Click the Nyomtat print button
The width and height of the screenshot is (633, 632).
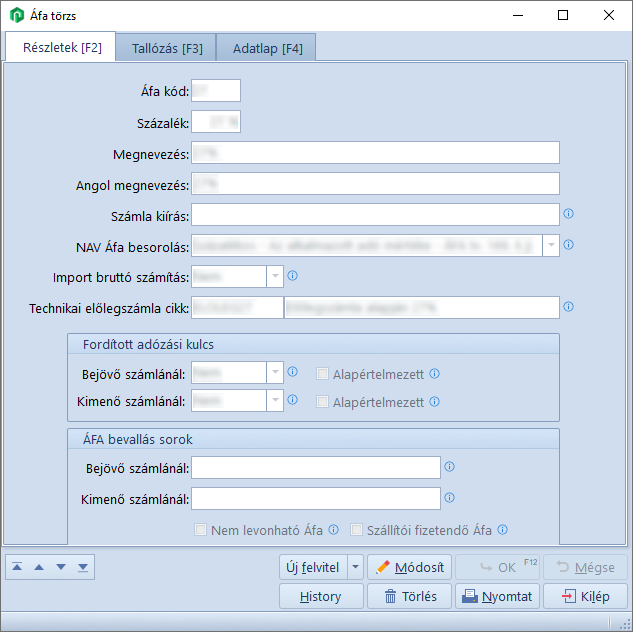coord(498,596)
